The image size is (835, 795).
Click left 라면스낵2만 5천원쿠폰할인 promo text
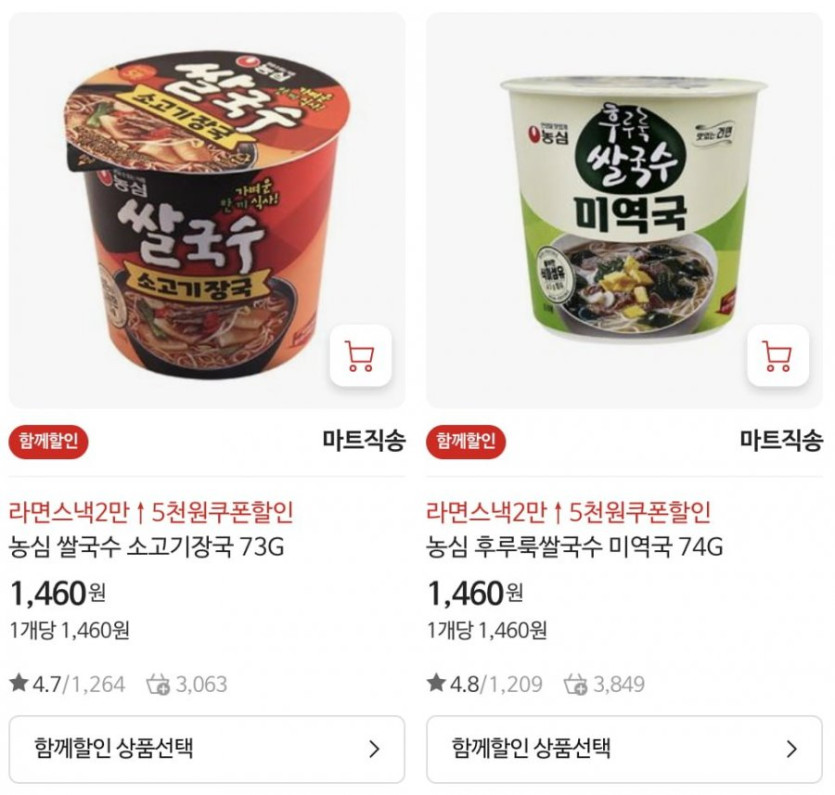151,512
